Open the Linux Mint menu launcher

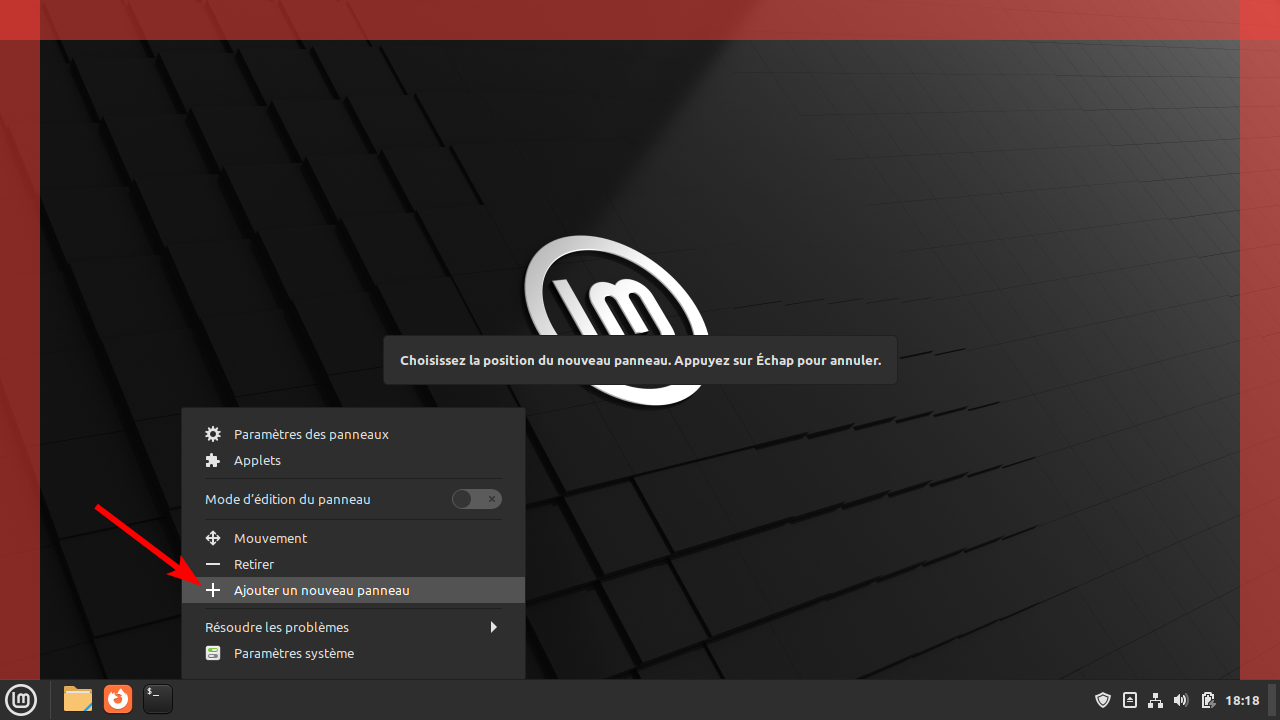20,699
